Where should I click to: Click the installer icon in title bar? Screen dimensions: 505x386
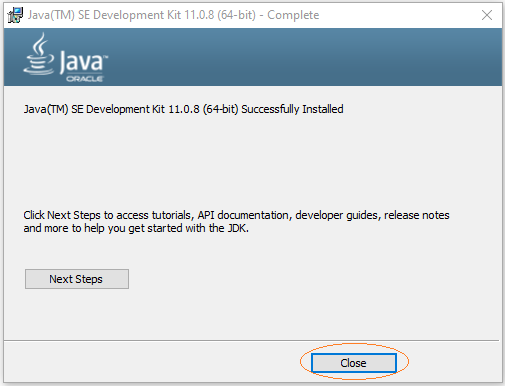15,15
